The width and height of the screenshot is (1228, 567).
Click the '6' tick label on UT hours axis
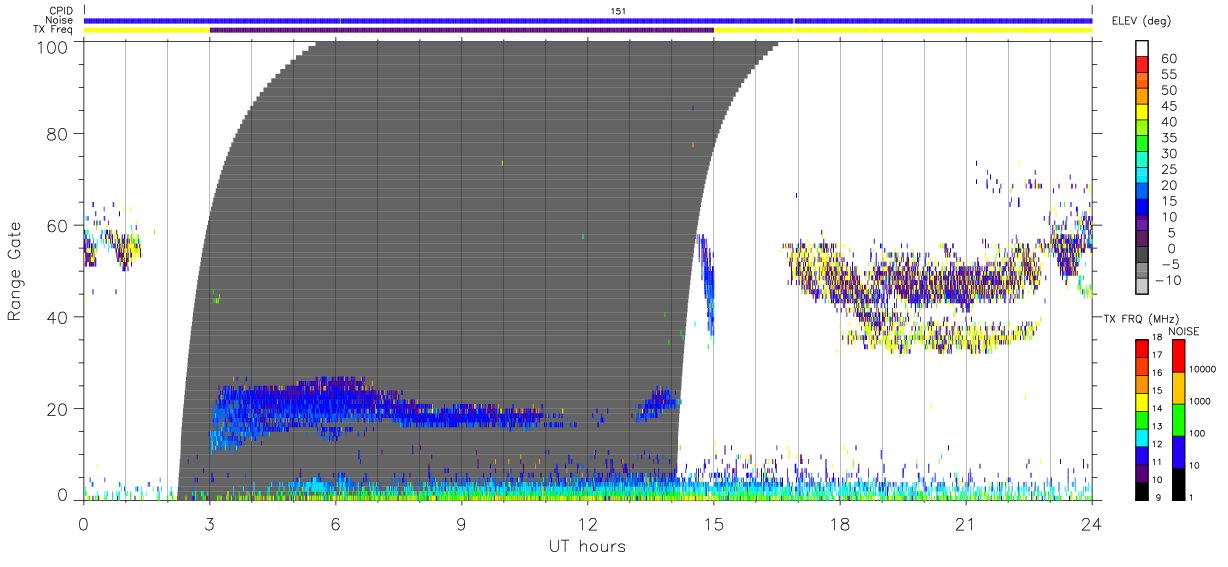[336, 523]
